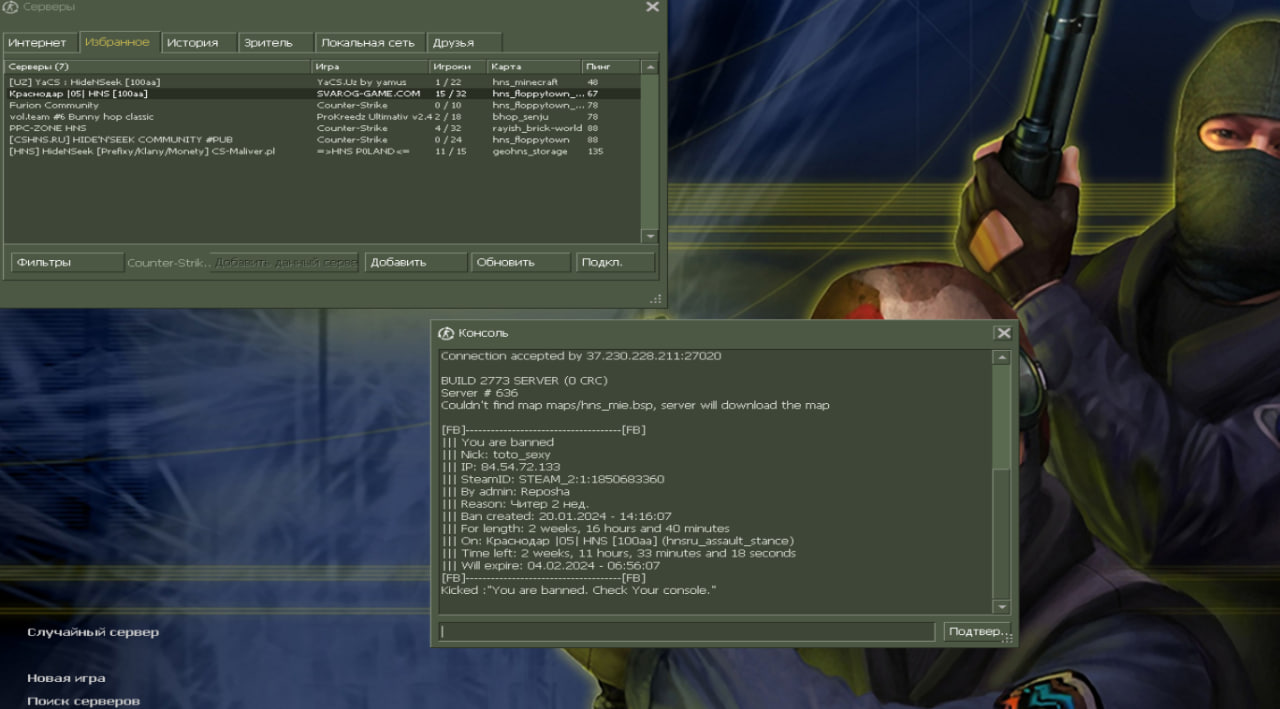Focus the console command input field
The height and width of the screenshot is (709, 1280).
point(686,631)
